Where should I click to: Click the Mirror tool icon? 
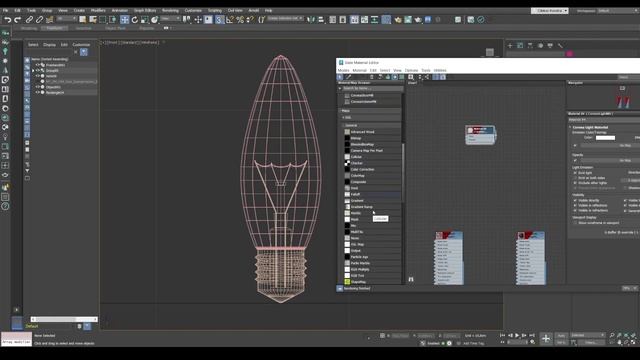[x=311, y=20]
